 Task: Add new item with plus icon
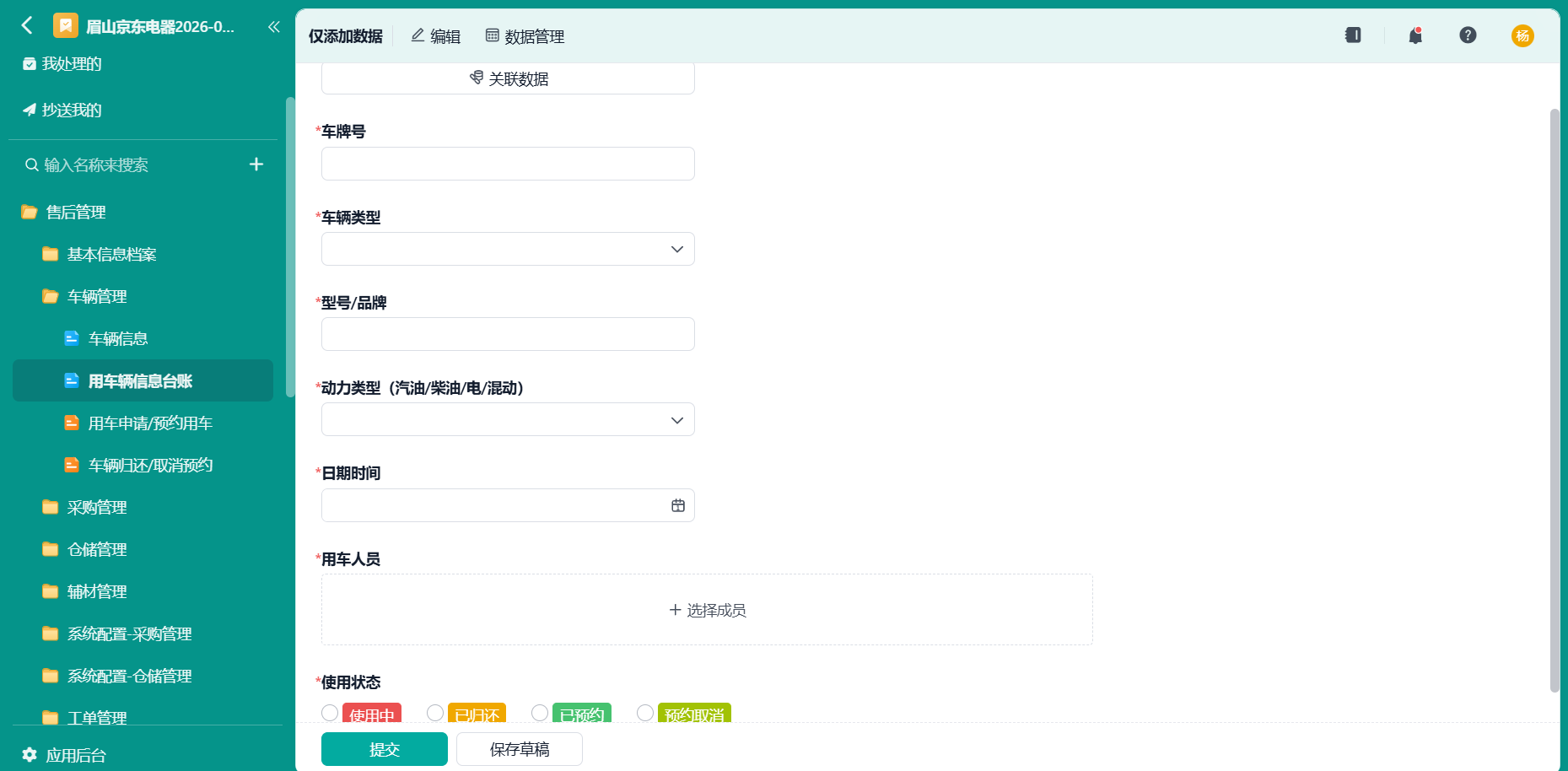pos(256,164)
